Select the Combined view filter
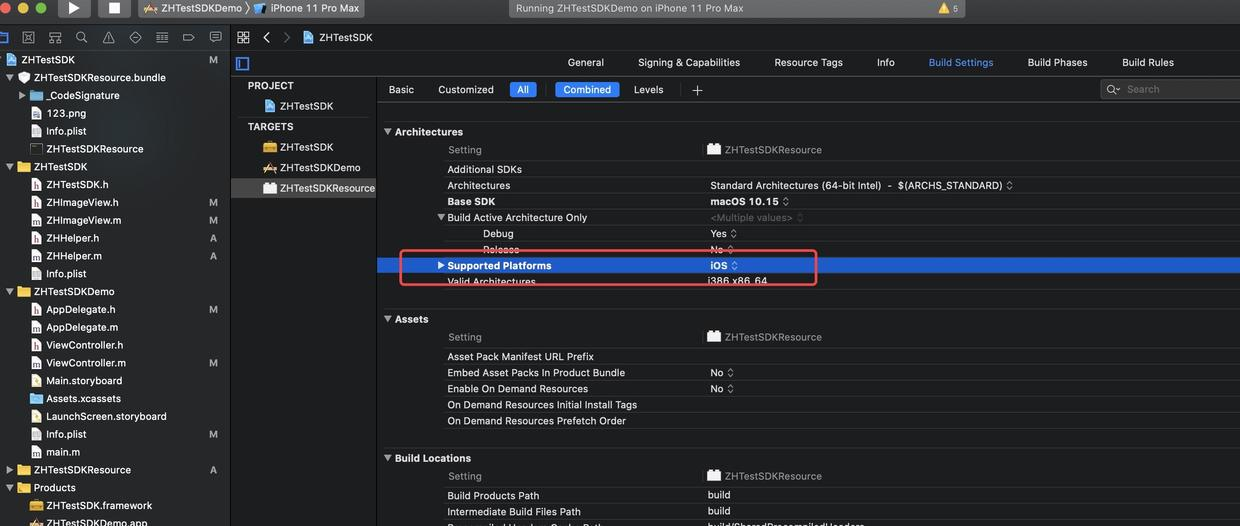The image size is (1240, 526). tap(587, 89)
